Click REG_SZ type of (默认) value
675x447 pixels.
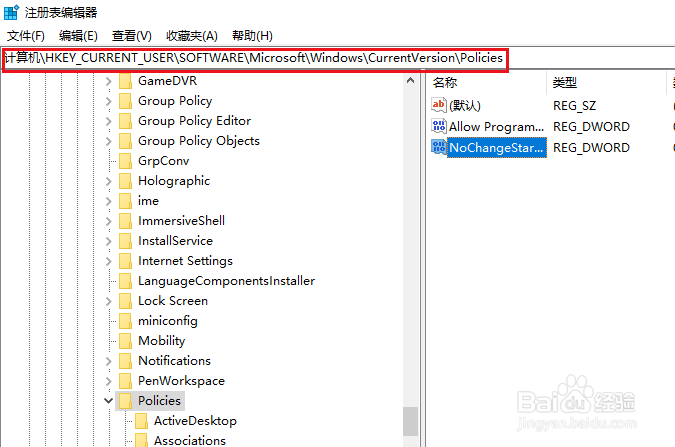pyautogui.click(x=575, y=106)
